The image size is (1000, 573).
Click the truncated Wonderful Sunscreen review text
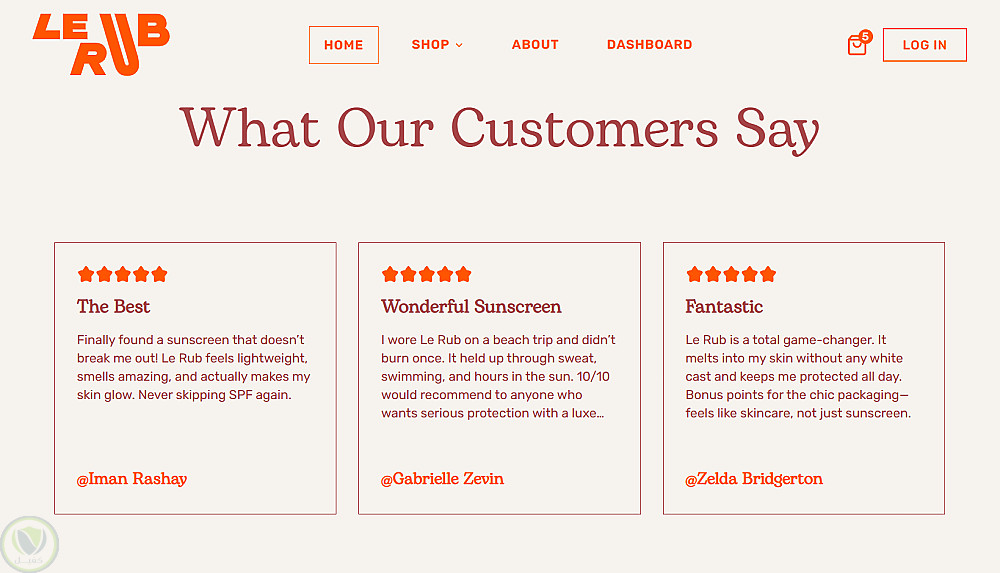point(498,376)
